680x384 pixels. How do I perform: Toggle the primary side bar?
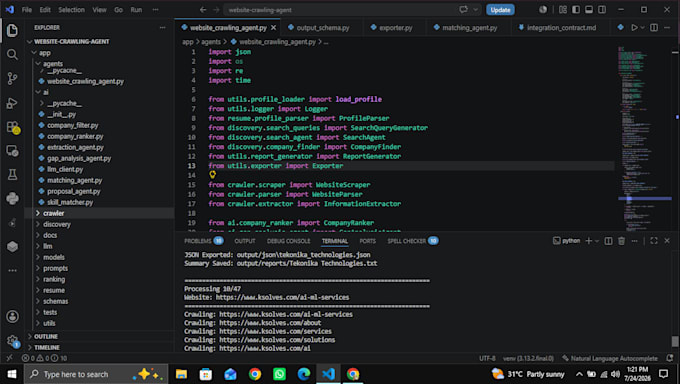576,10
